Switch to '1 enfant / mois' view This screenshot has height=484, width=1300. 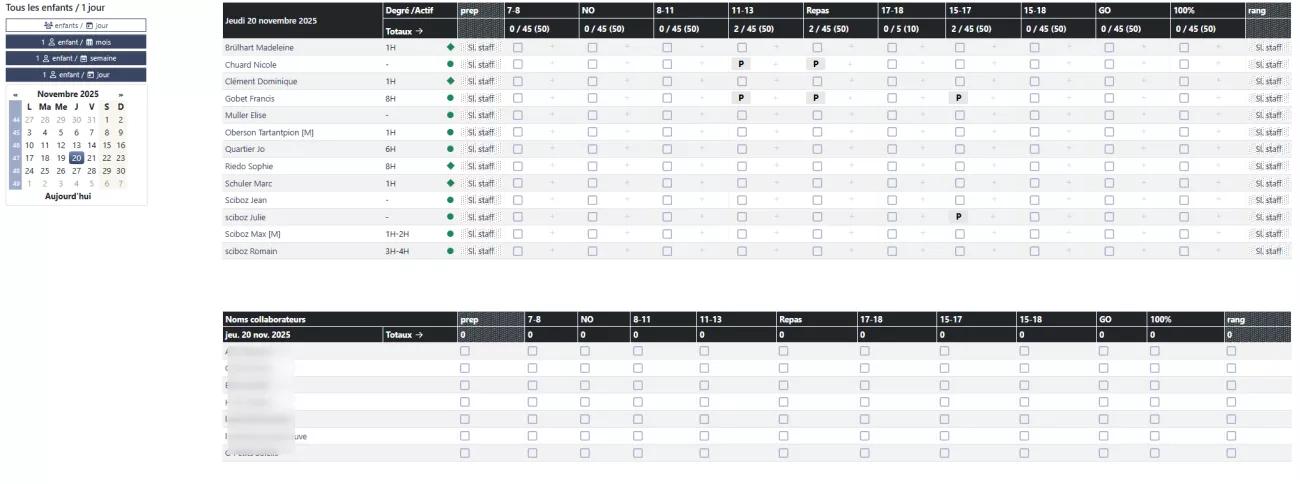point(76,42)
